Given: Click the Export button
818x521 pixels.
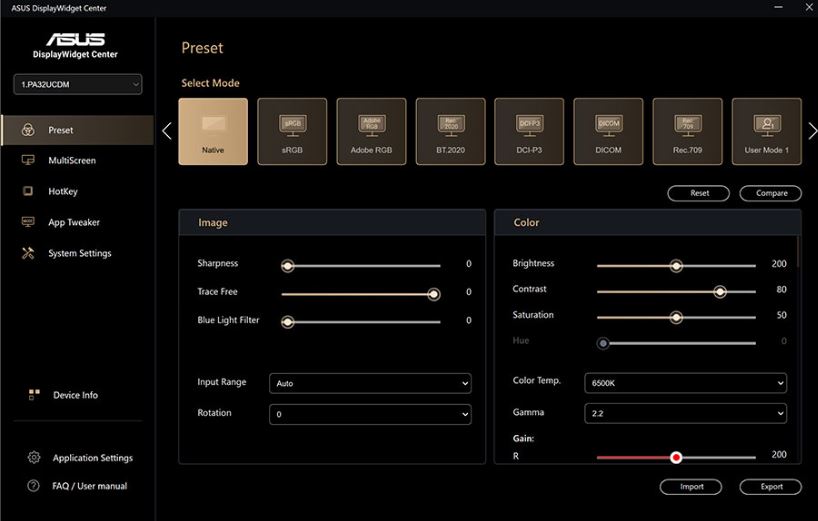Looking at the screenshot, I should pos(770,487).
